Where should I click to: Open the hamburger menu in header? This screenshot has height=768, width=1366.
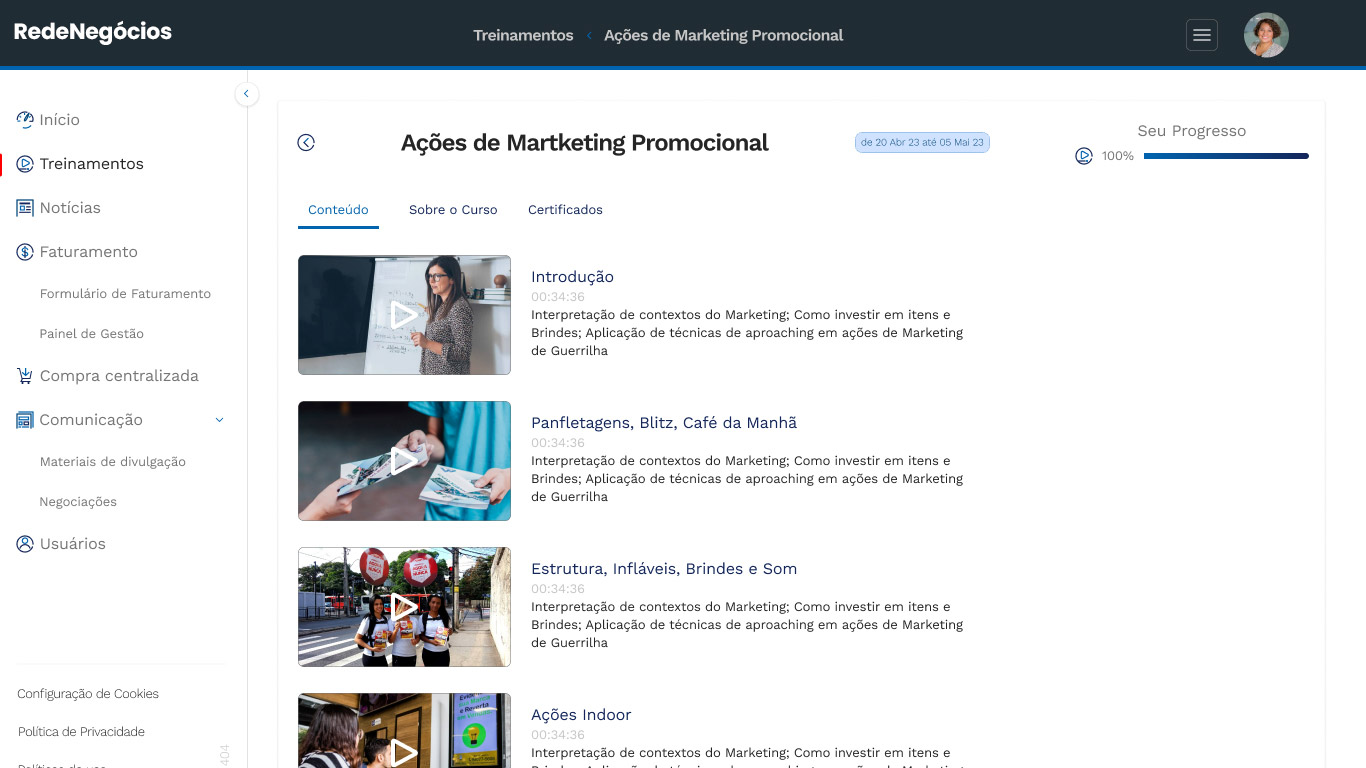tap(1202, 35)
